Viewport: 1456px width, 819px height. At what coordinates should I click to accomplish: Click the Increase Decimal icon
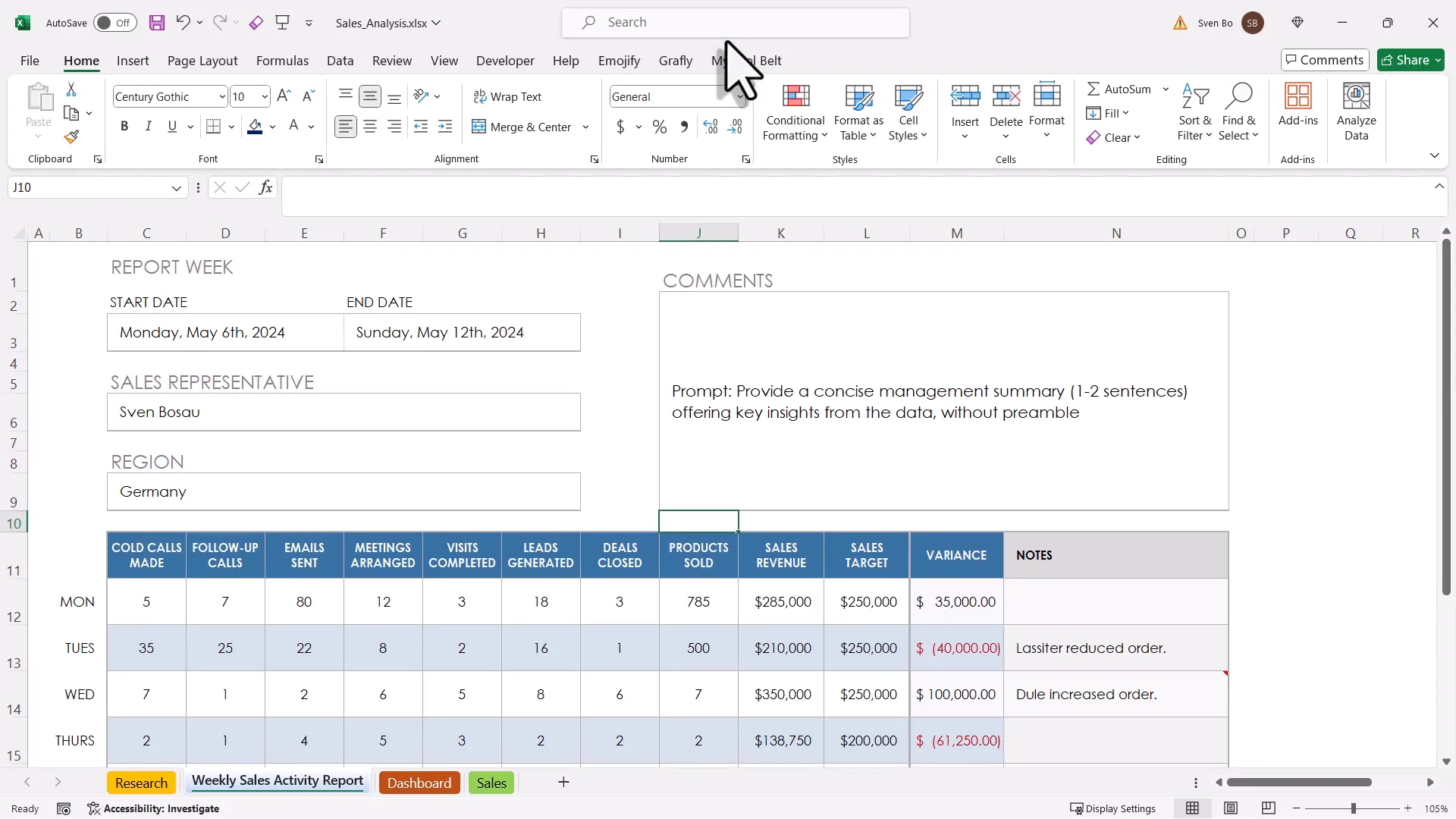click(x=711, y=127)
